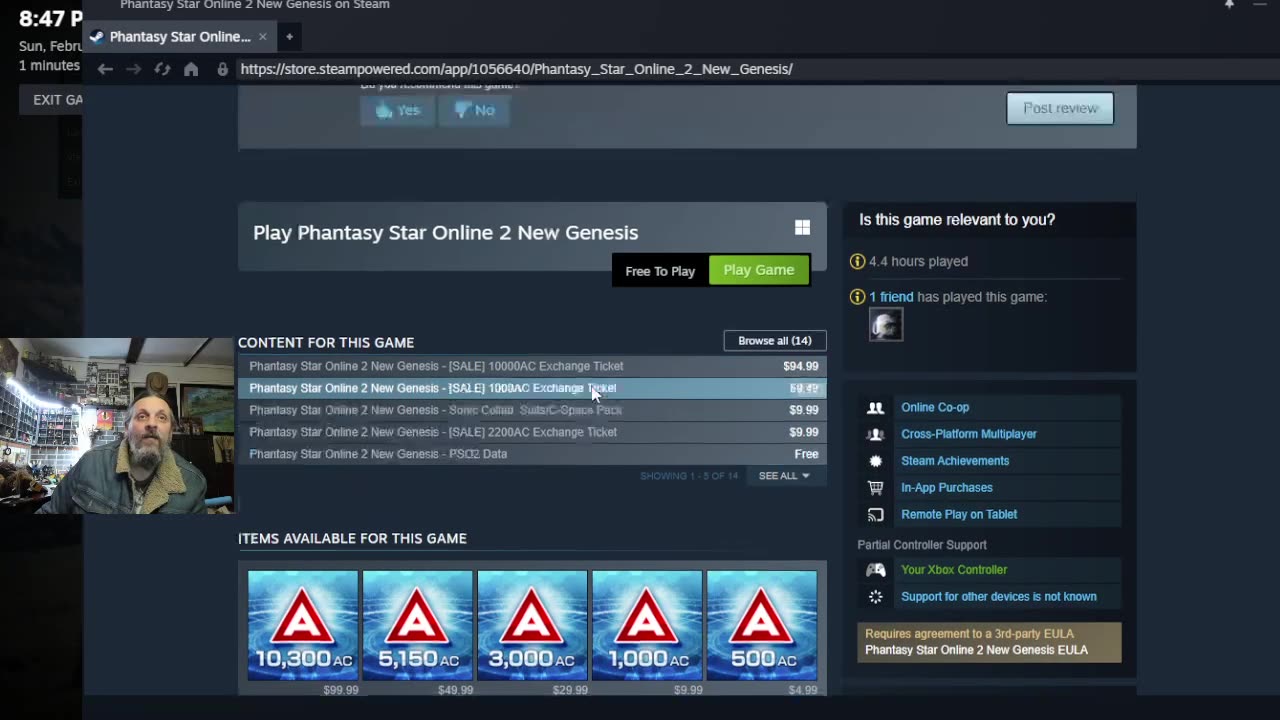Click the Free To Play label

coord(660,271)
